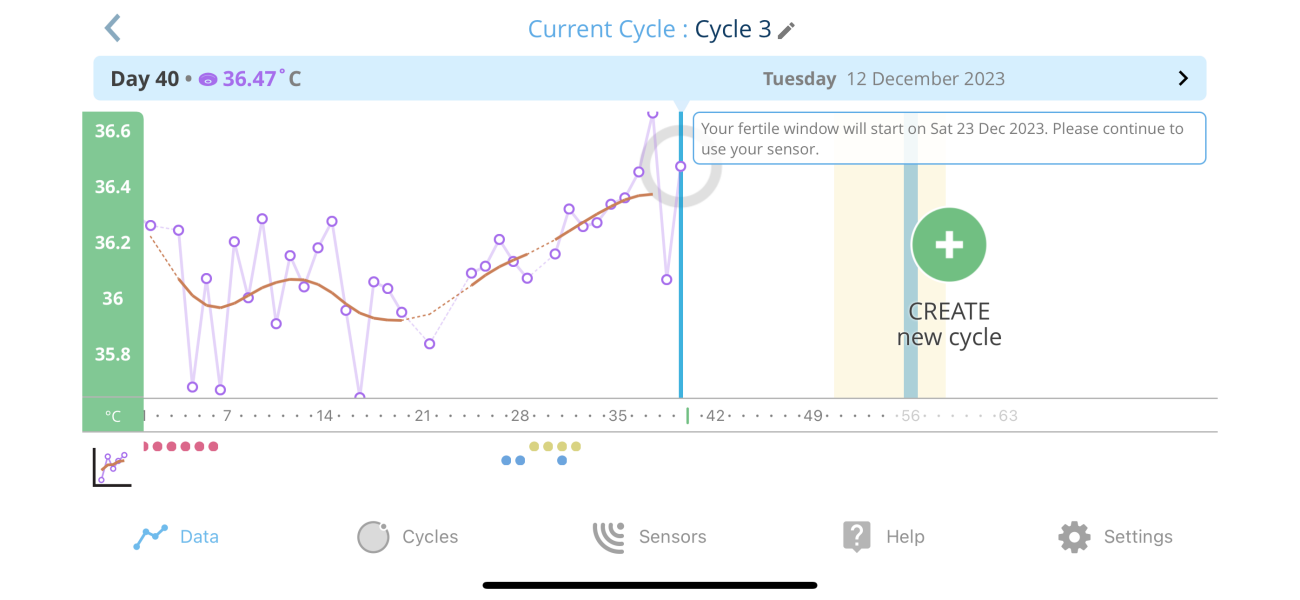1300x600 pixels.
Task: Tap the back arrow at top left
Action: pos(111,28)
